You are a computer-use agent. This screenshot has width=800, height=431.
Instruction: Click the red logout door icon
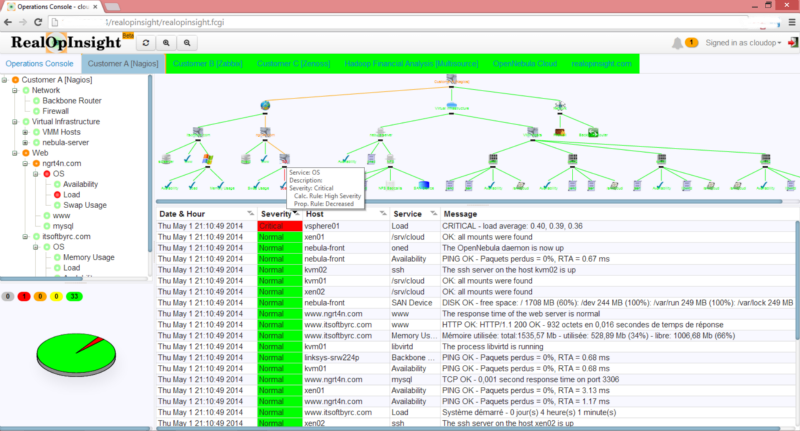(x=793, y=42)
